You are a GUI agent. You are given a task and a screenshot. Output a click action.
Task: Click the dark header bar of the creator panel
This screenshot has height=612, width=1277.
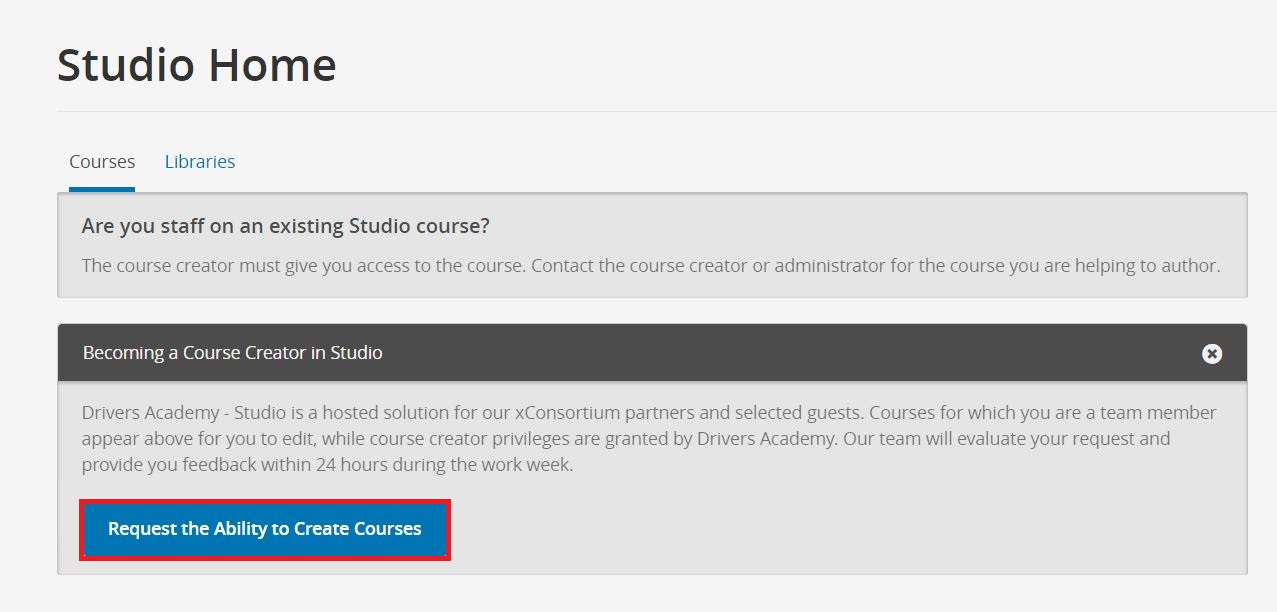pos(652,352)
